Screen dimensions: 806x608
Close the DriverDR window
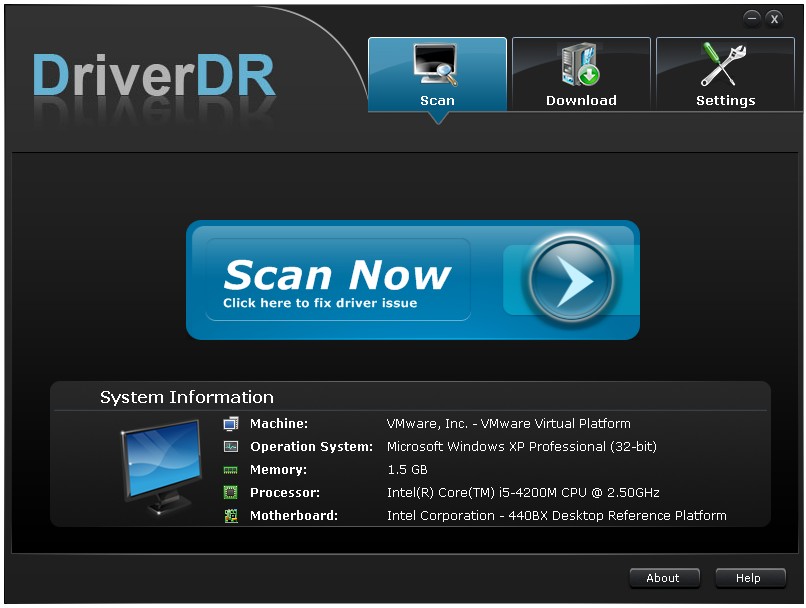pos(774,19)
